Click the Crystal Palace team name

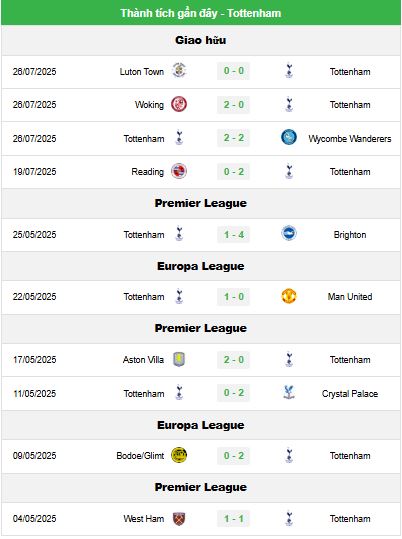click(x=350, y=394)
